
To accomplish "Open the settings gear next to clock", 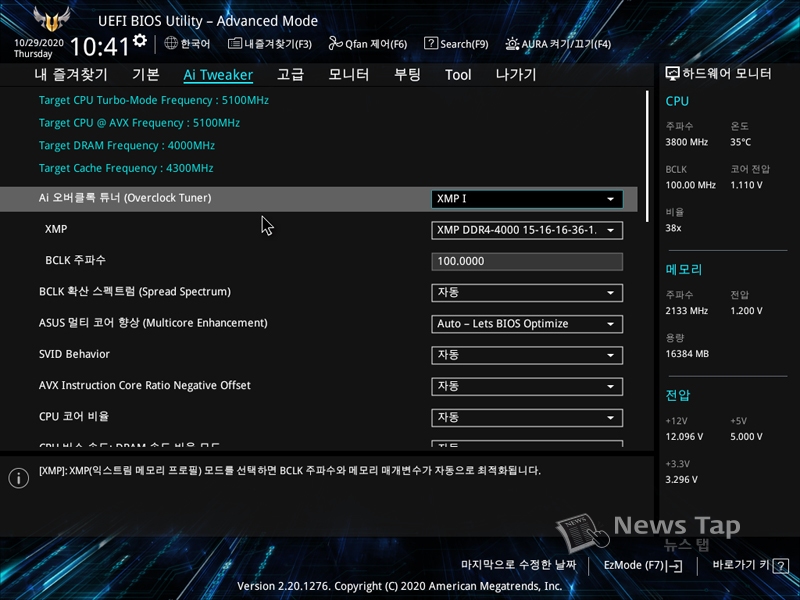I will [140, 41].
